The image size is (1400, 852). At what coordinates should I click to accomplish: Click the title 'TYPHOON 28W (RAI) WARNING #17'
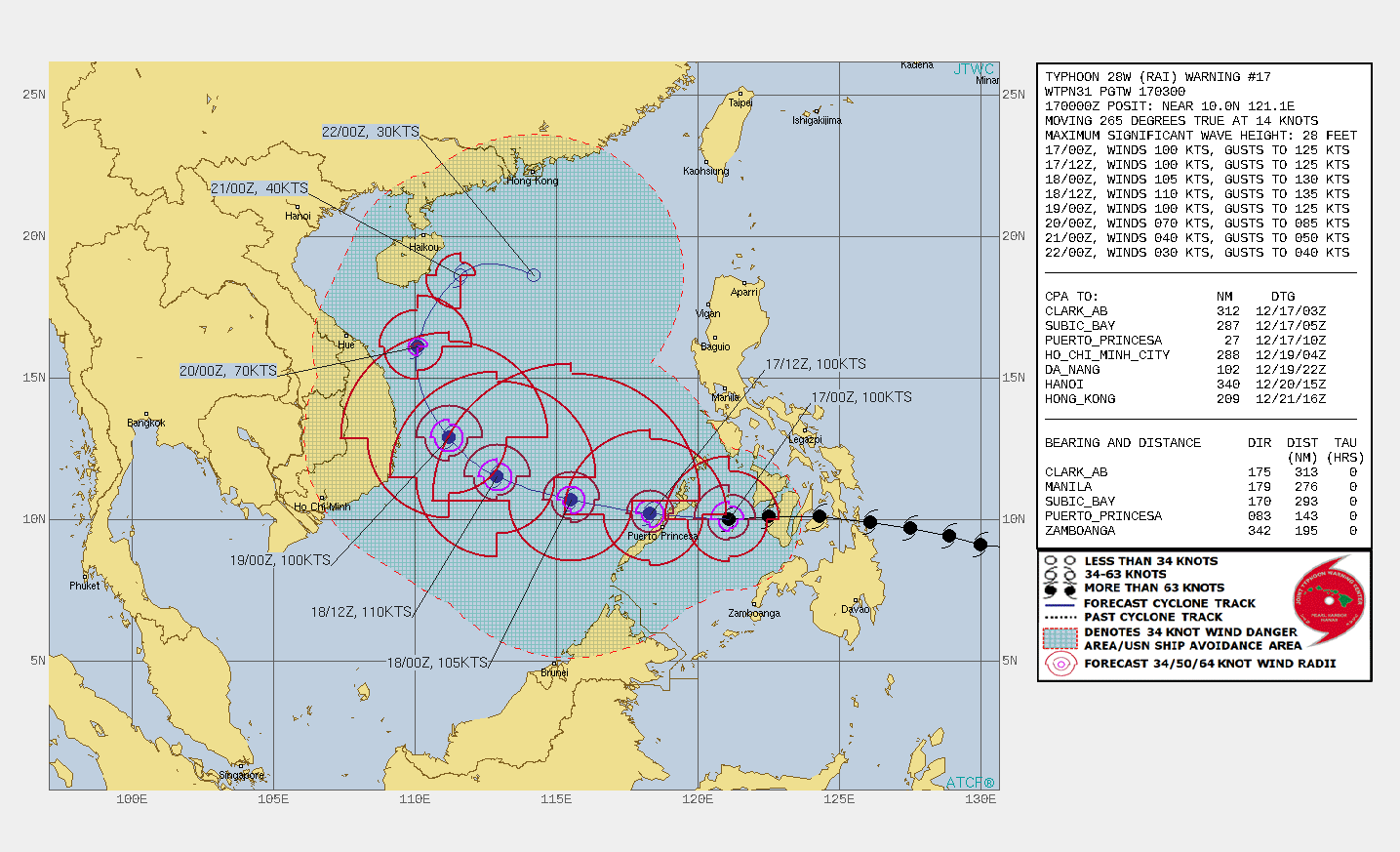coord(1158,77)
